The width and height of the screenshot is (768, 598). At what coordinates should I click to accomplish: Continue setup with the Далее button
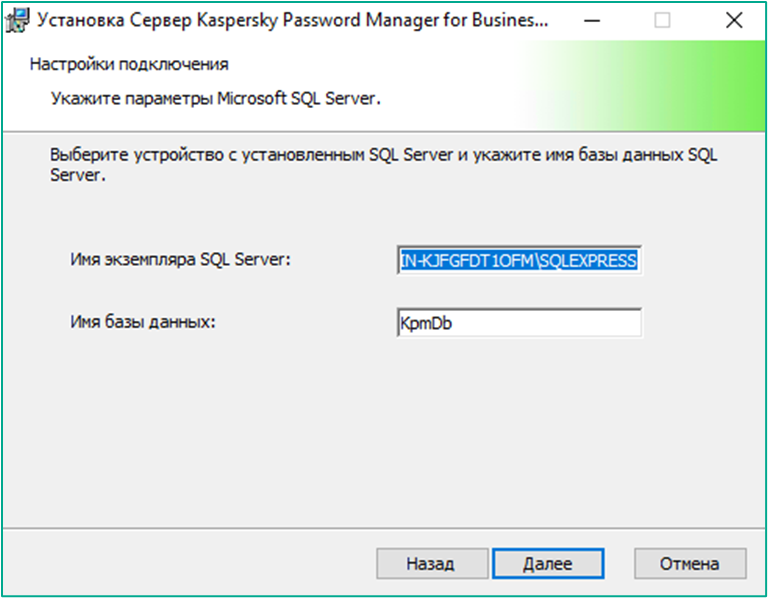coord(548,564)
